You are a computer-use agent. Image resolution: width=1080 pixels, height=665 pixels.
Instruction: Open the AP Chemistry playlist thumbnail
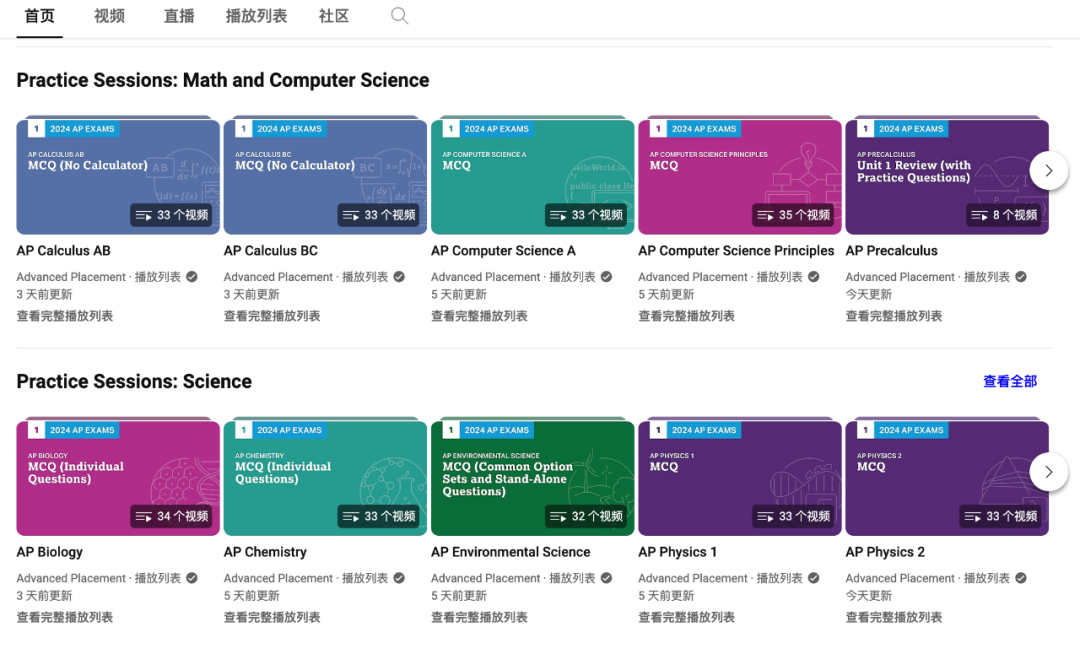click(325, 477)
